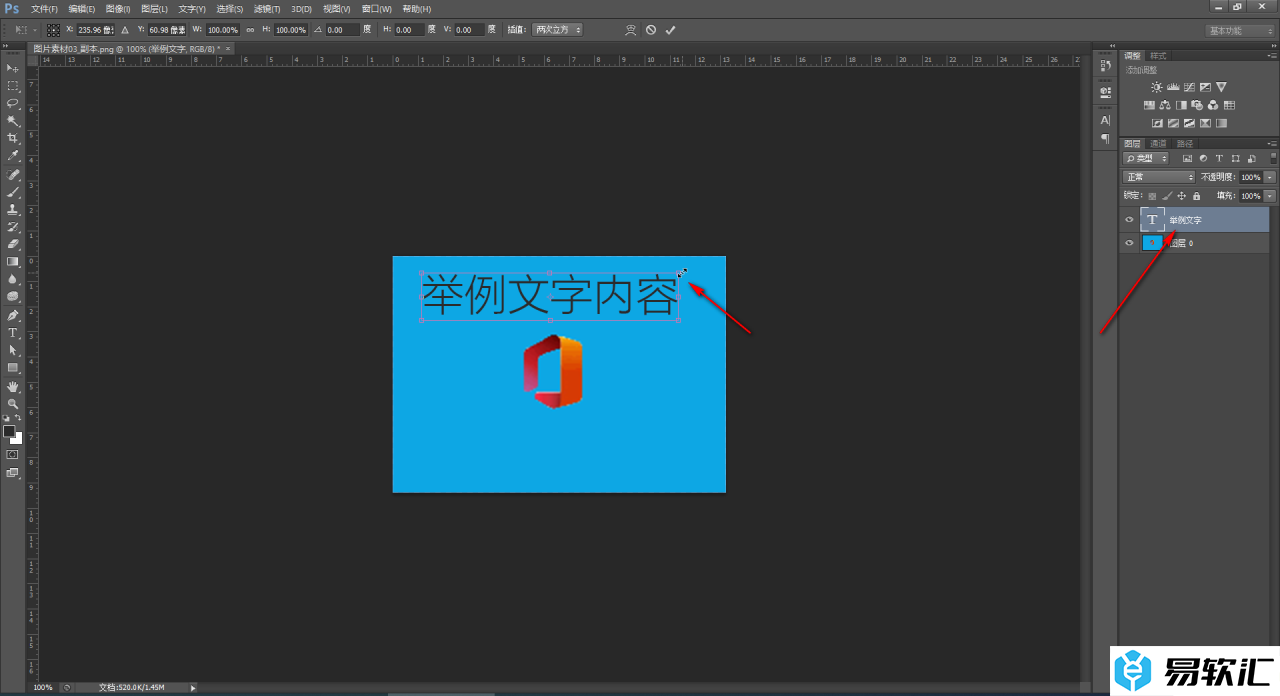Screen dimensions: 1280x696
Task: Select the Blur tool
Action: 13,279
